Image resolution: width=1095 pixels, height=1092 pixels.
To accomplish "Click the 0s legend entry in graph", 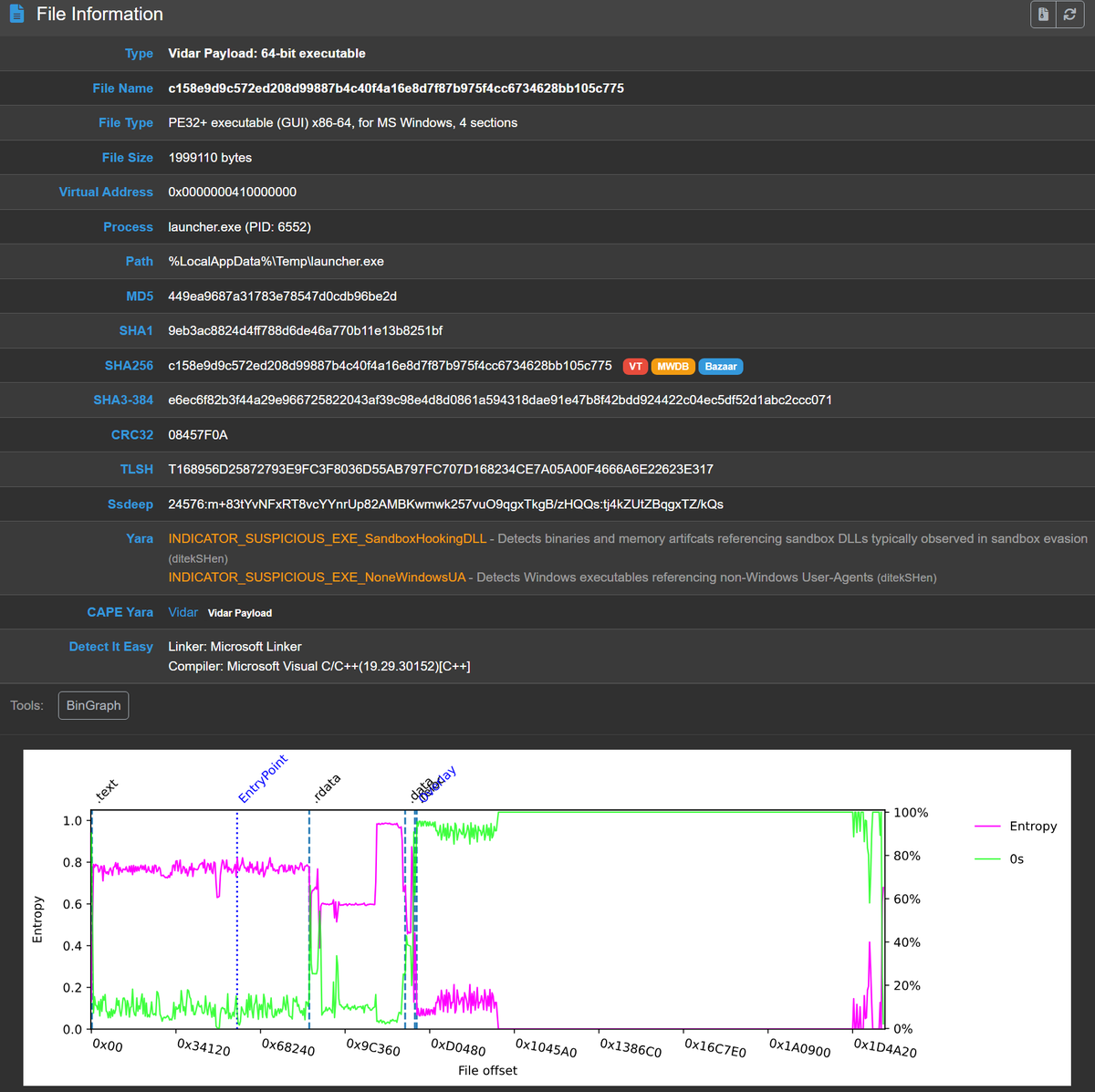I will [x=999, y=859].
